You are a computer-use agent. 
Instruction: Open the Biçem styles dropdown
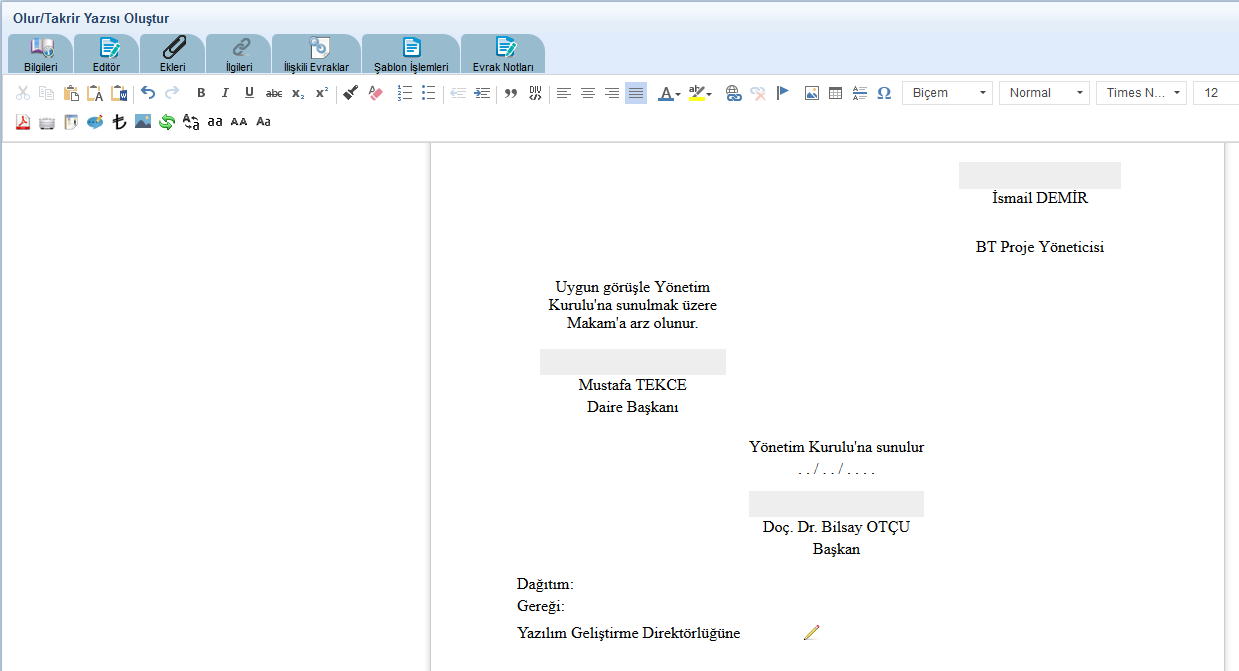coord(948,93)
